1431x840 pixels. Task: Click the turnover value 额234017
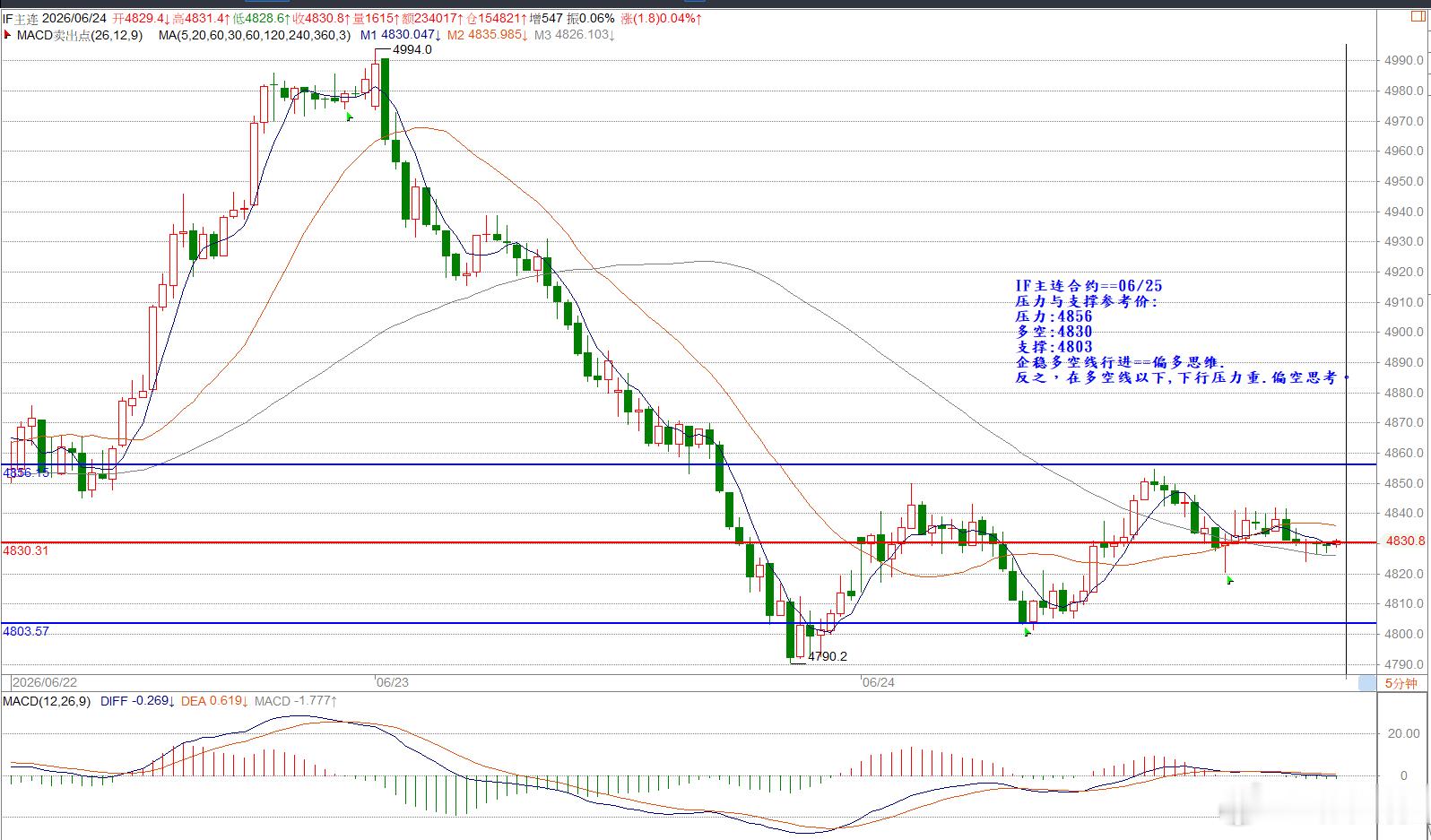coord(431,19)
